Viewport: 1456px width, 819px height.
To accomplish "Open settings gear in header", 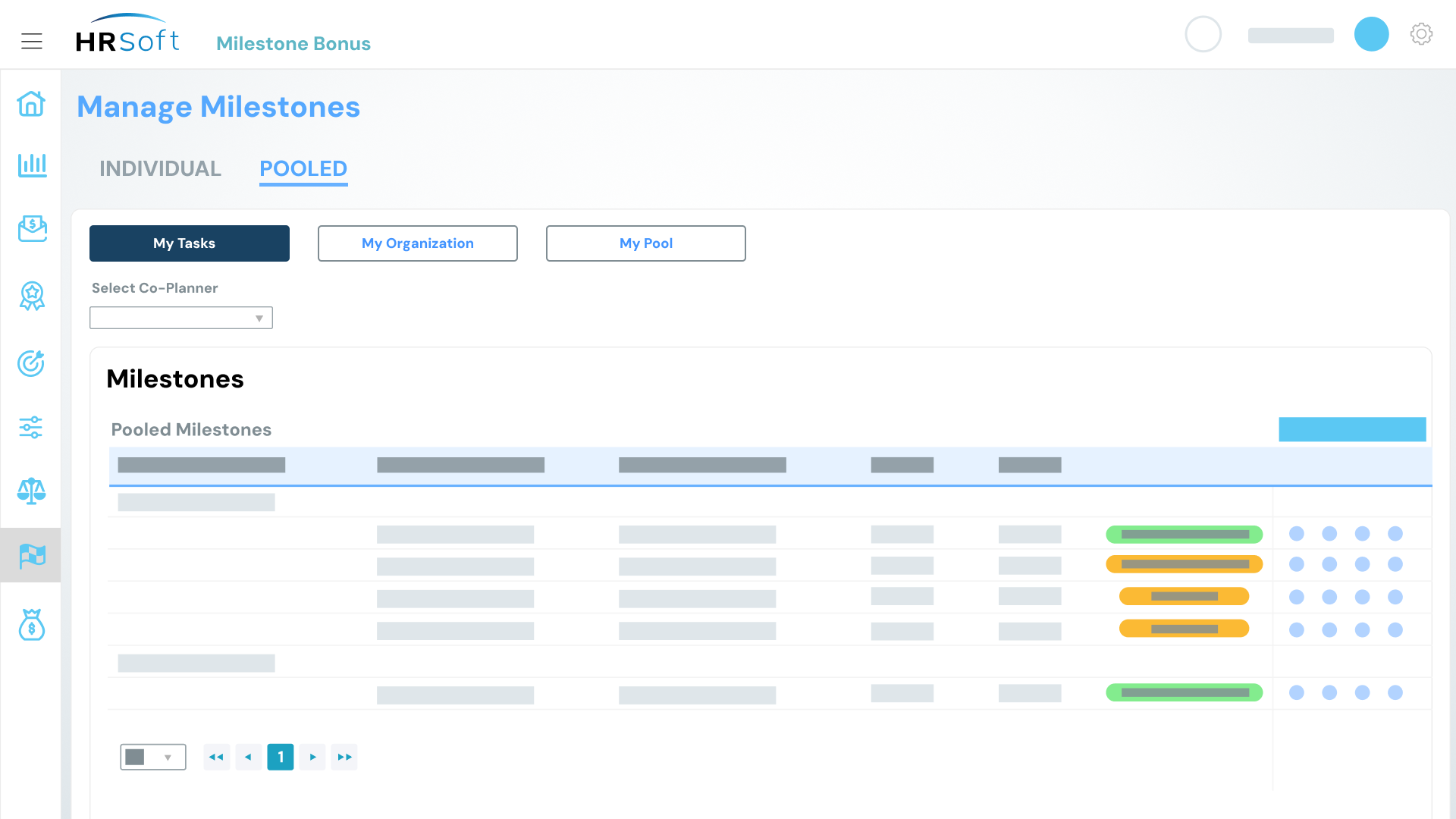I will pos(1421,34).
